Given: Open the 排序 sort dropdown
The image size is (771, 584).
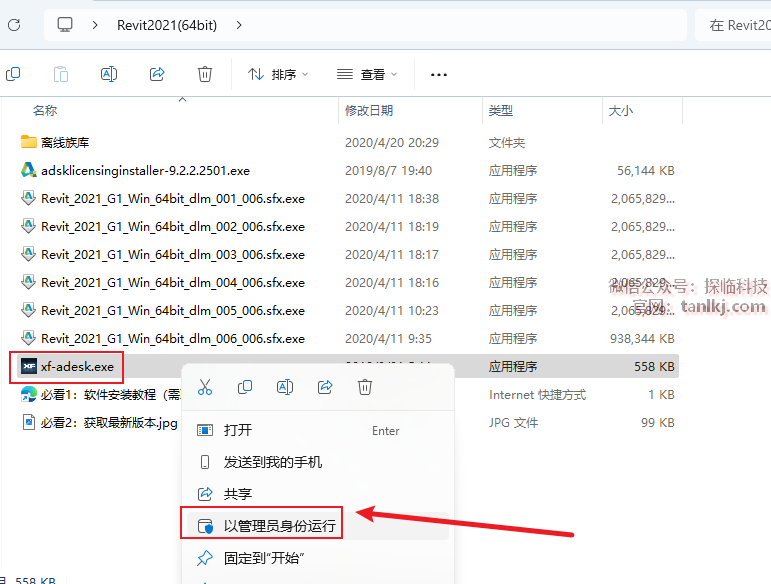Looking at the screenshot, I should point(278,74).
